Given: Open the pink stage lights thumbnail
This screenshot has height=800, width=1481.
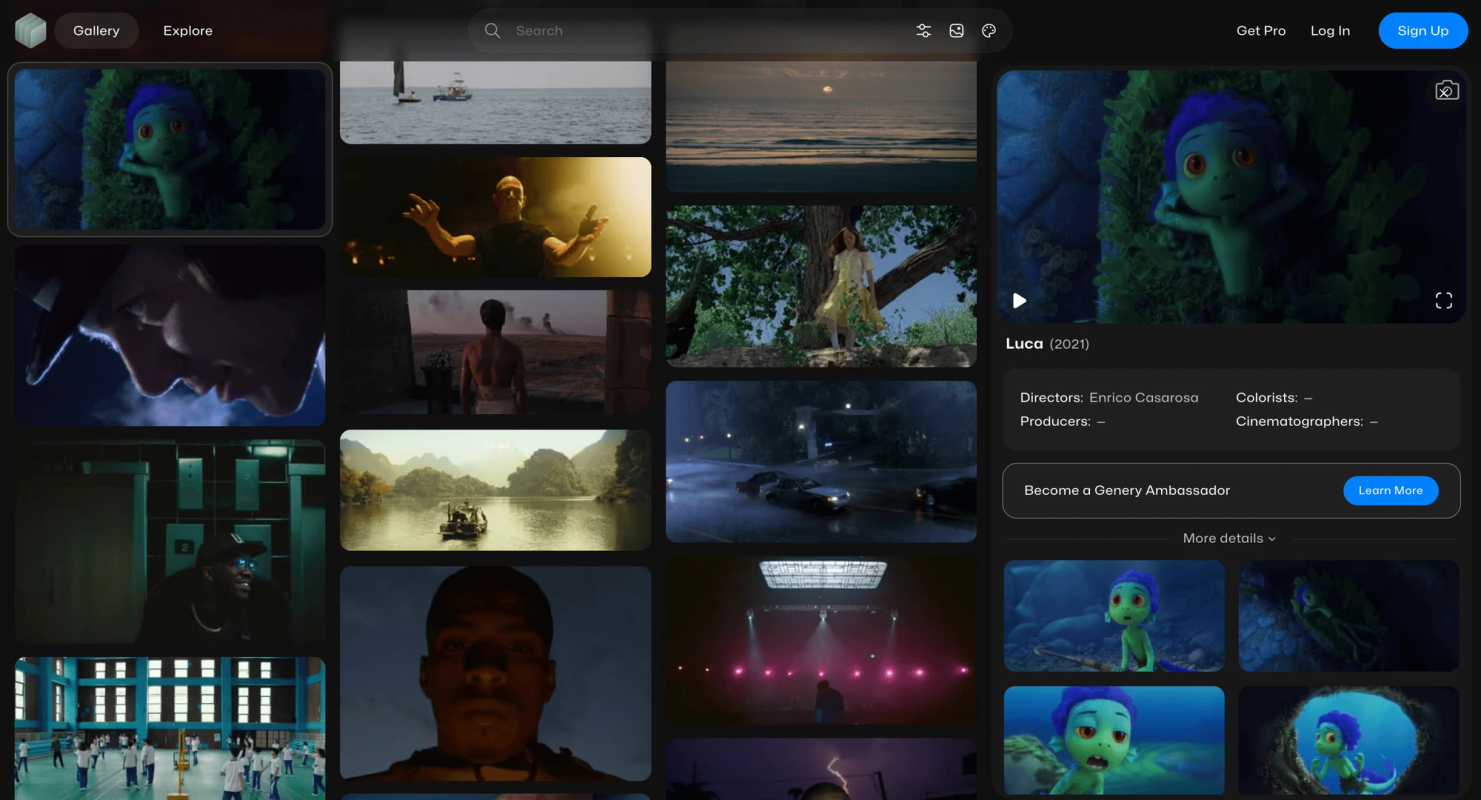Looking at the screenshot, I should coord(821,640).
